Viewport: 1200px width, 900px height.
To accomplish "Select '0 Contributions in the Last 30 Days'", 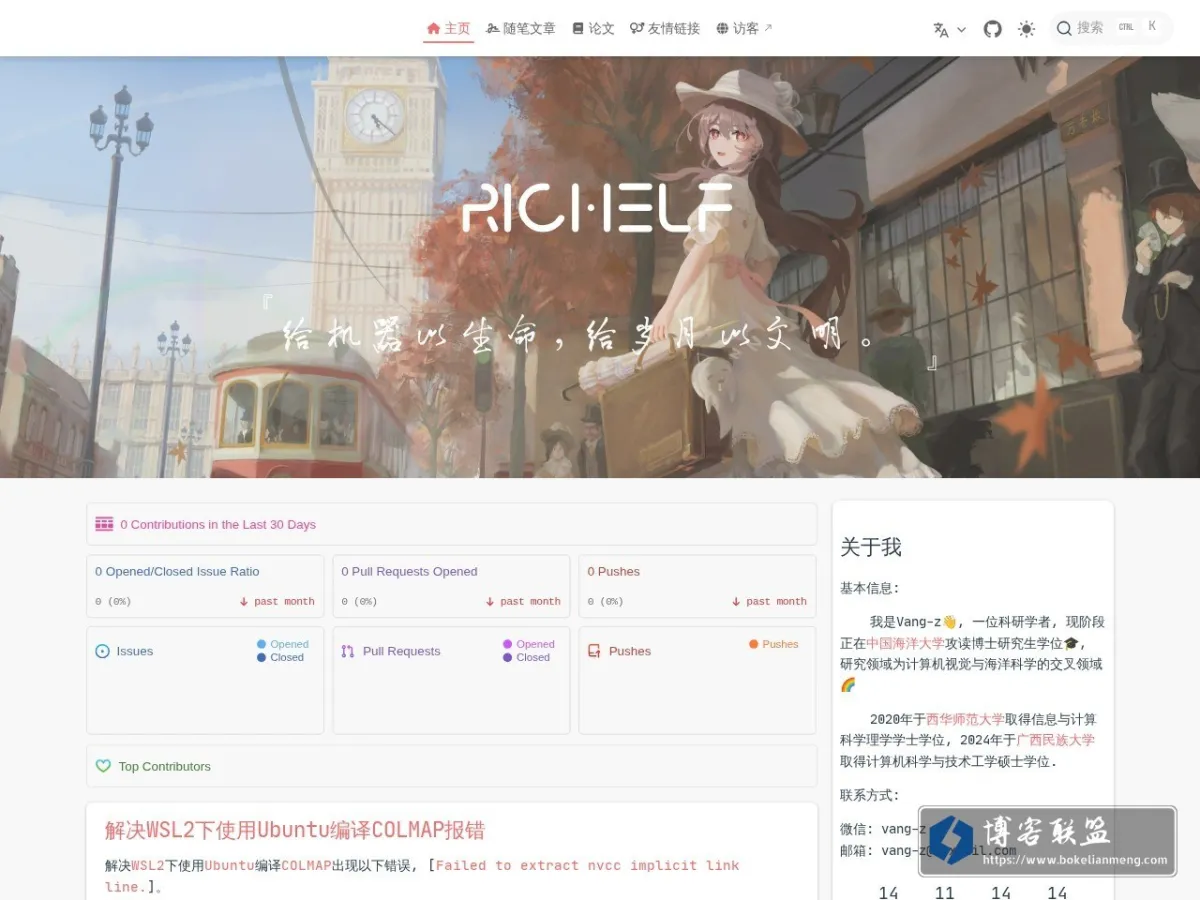I will click(218, 524).
